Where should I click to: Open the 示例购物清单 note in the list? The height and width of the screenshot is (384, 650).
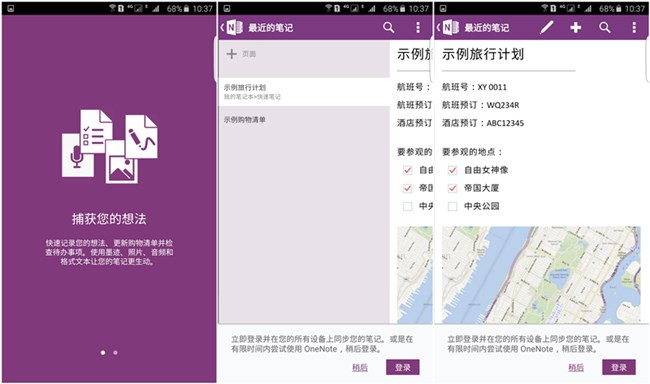tap(304, 120)
